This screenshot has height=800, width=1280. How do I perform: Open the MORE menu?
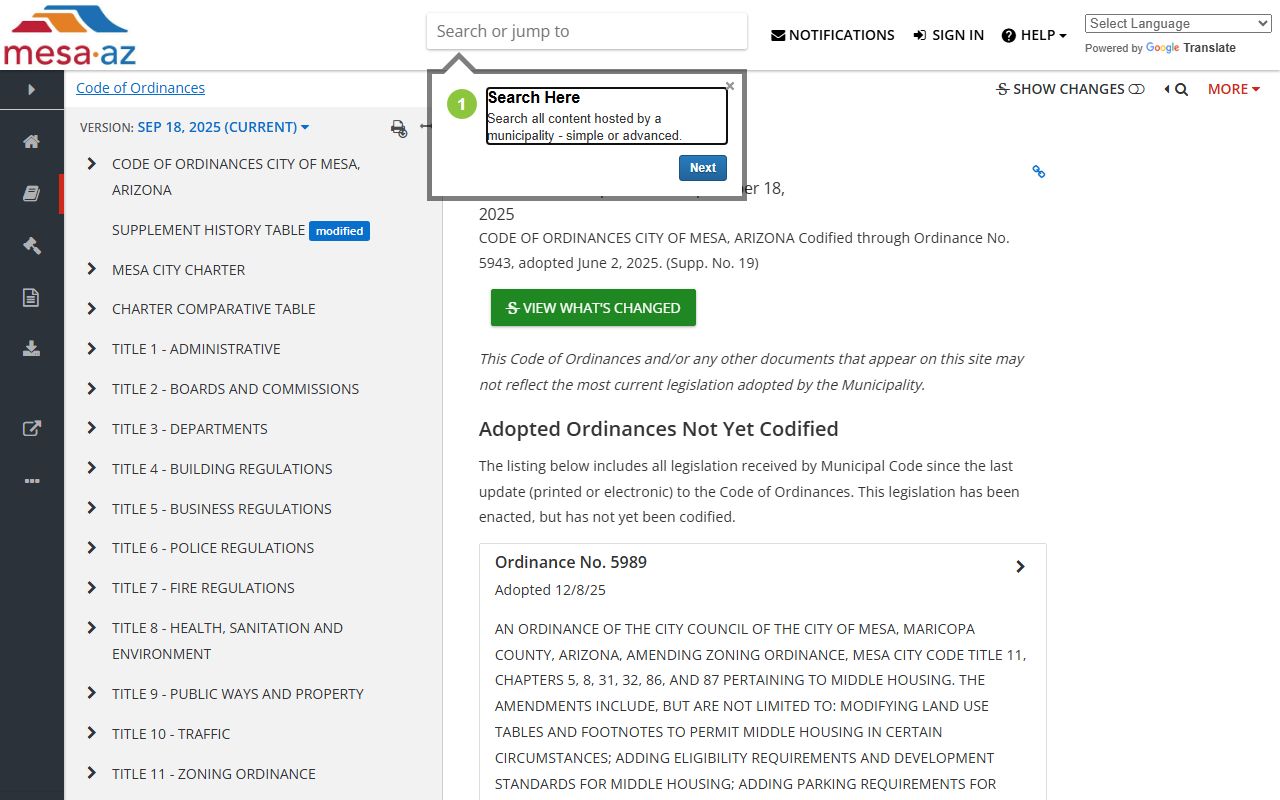1233,89
